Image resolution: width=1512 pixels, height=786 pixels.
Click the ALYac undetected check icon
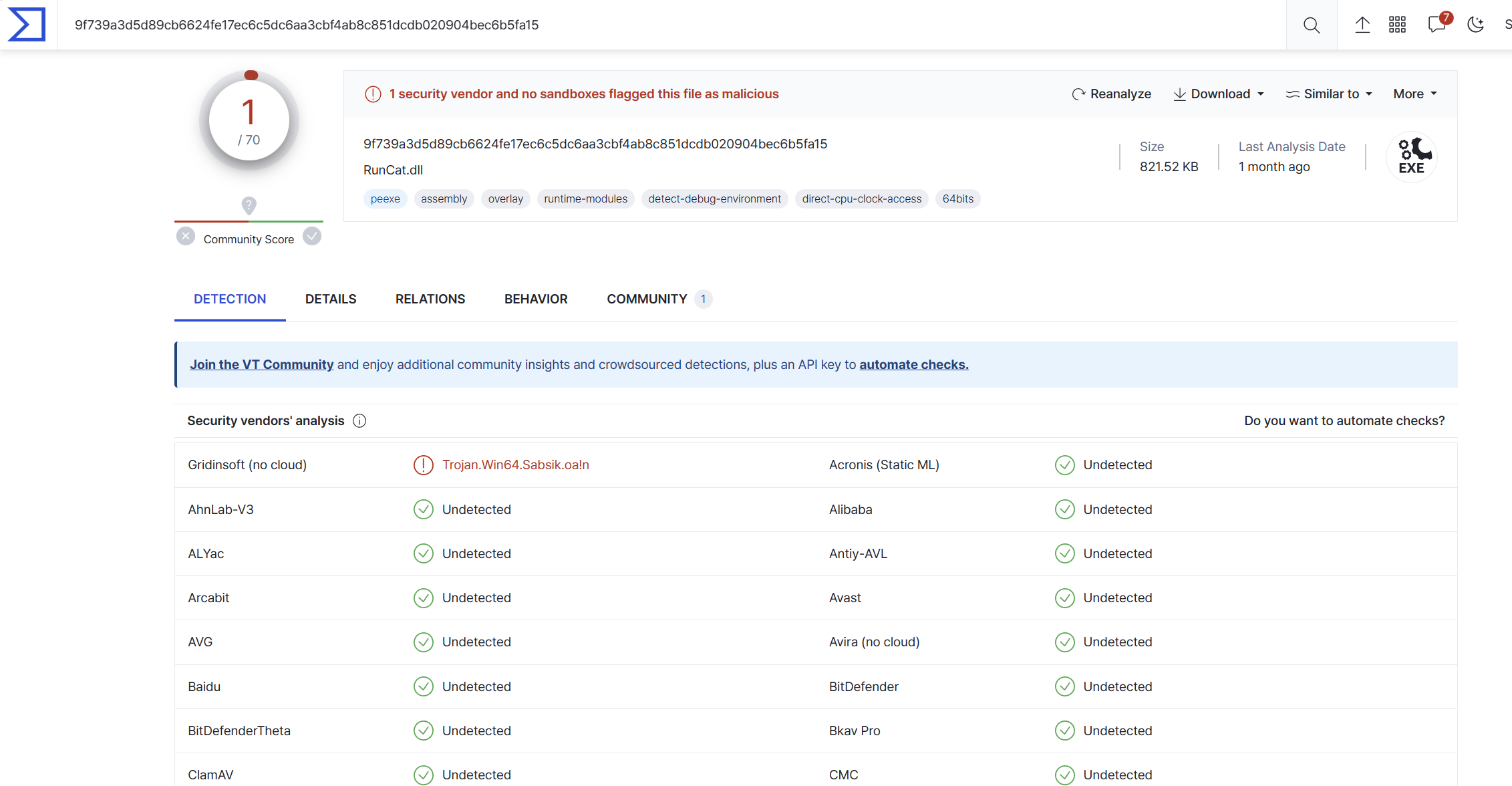[x=424, y=553]
